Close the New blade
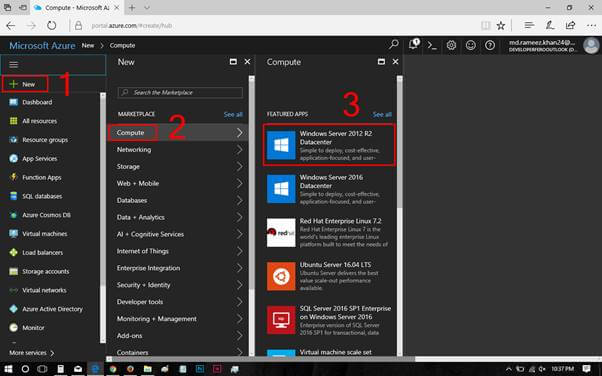Viewport: 602px width, 376px height. click(247, 62)
